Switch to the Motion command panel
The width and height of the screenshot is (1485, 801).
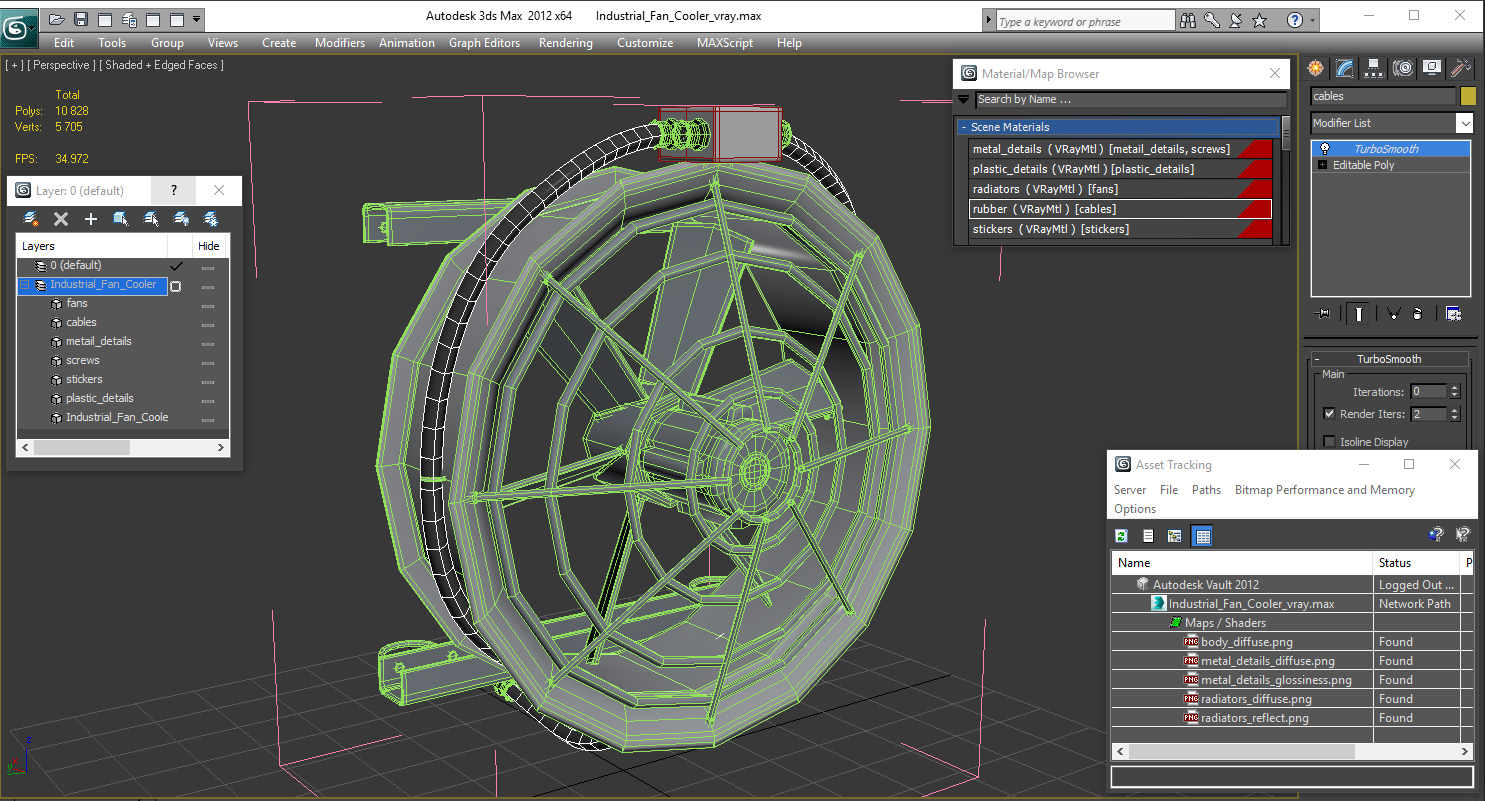coord(1403,68)
